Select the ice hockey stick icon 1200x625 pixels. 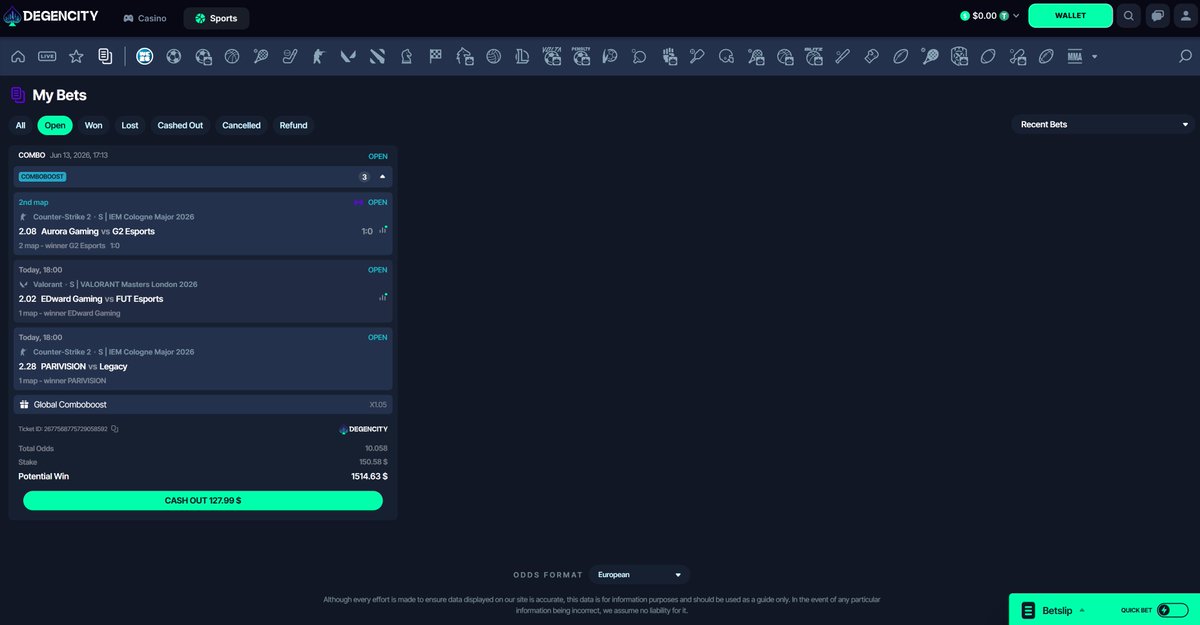coord(290,57)
